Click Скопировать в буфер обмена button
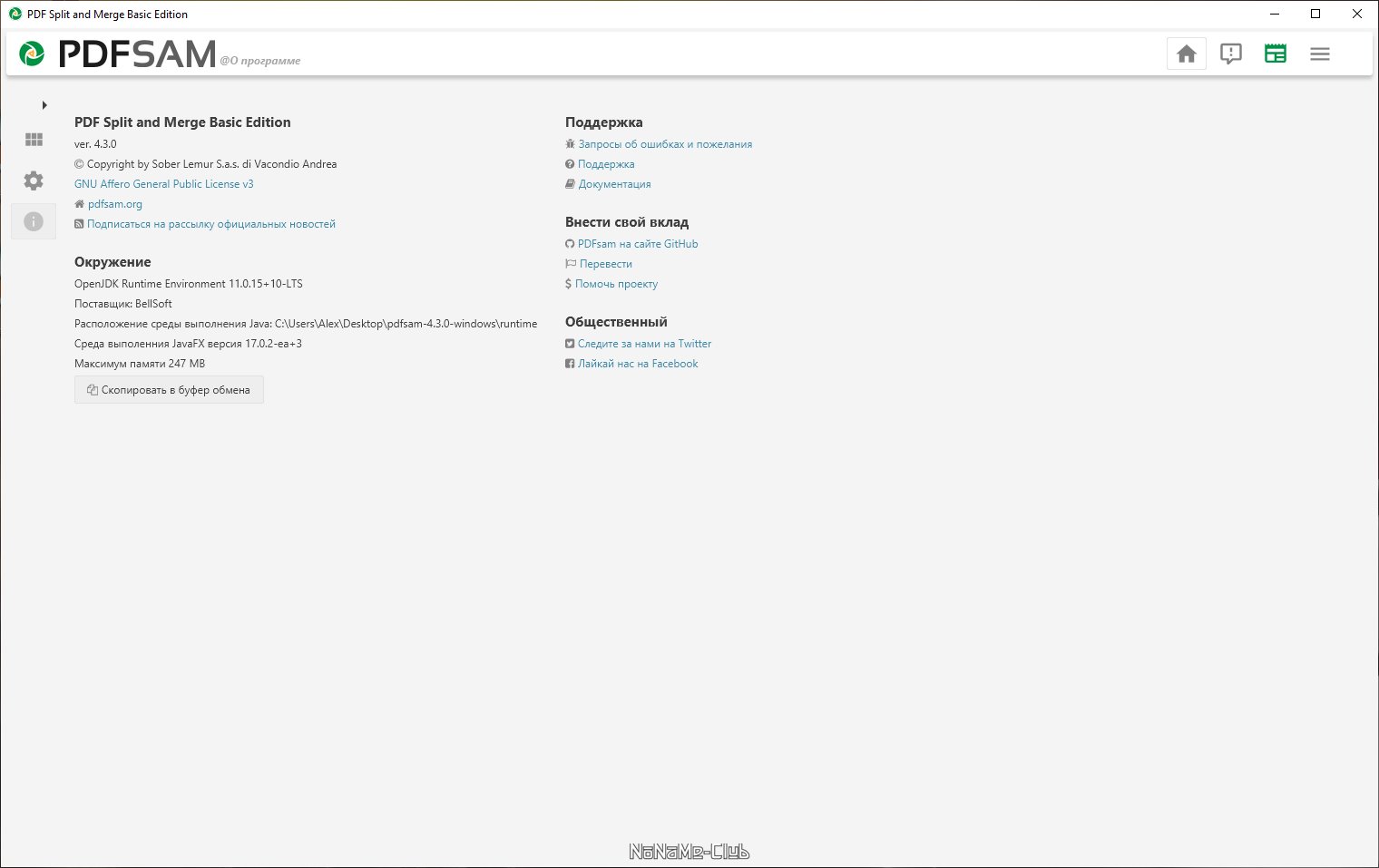 tap(169, 390)
